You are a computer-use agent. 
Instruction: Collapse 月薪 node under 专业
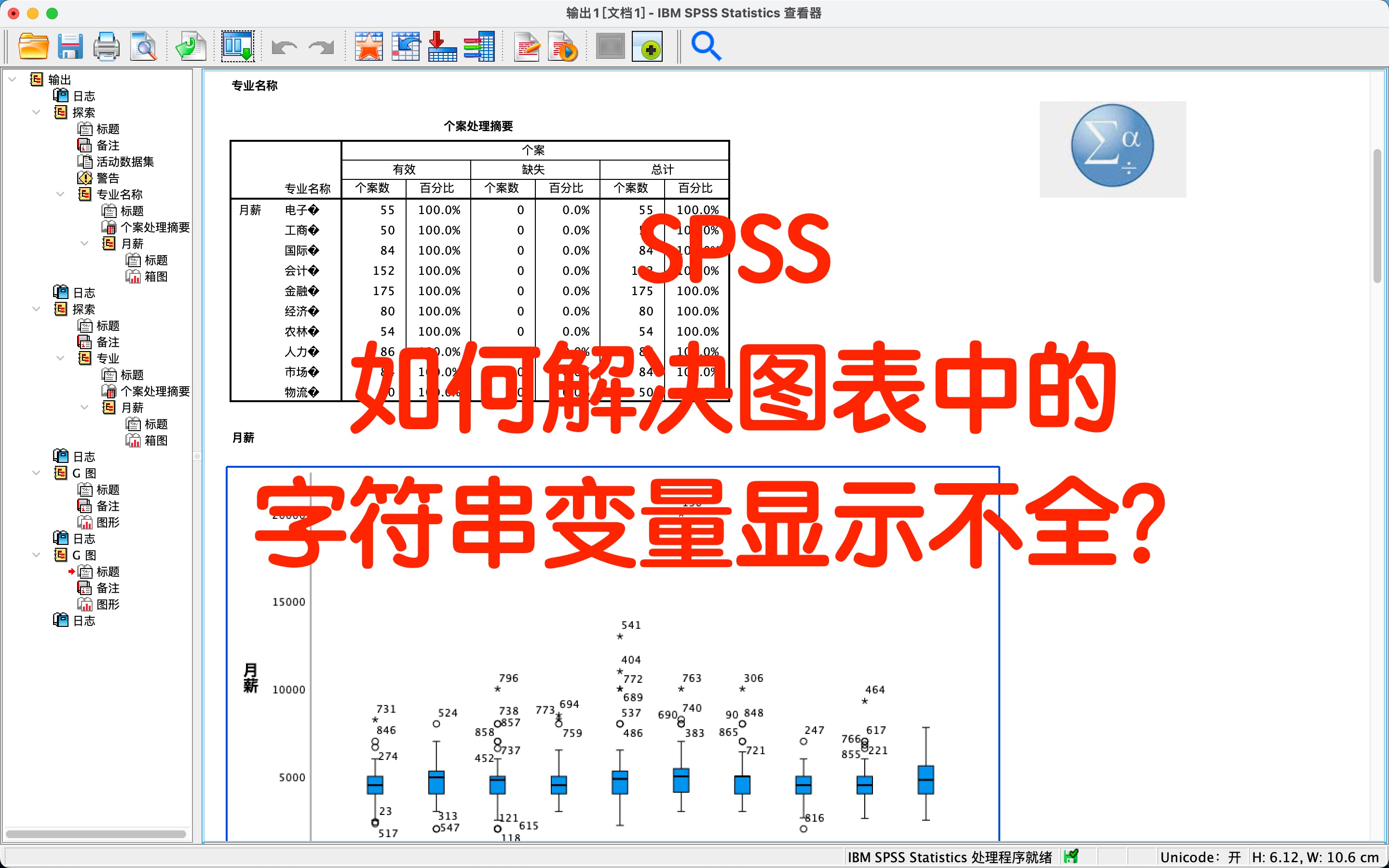point(84,407)
